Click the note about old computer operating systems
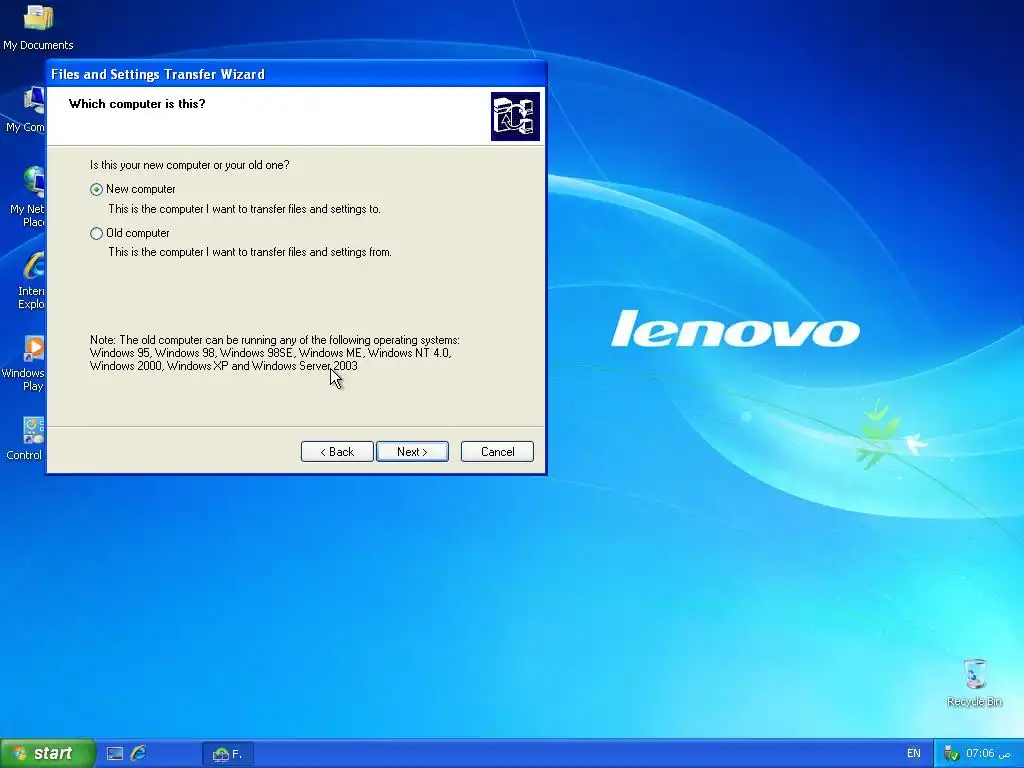This screenshot has height=768, width=1024. pyautogui.click(x=275, y=353)
